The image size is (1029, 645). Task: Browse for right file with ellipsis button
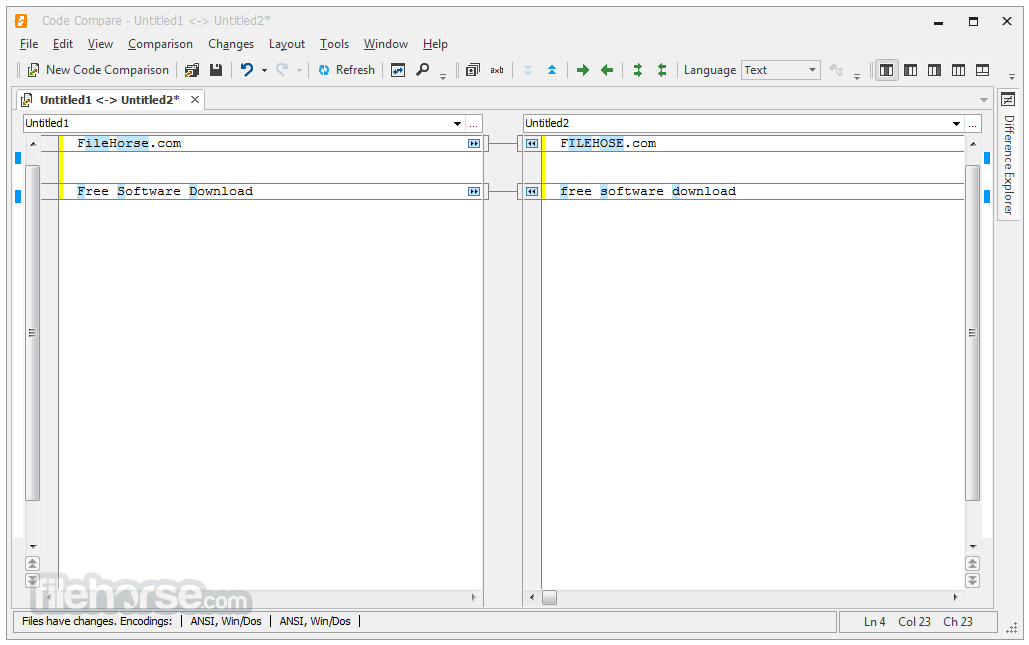coord(973,123)
